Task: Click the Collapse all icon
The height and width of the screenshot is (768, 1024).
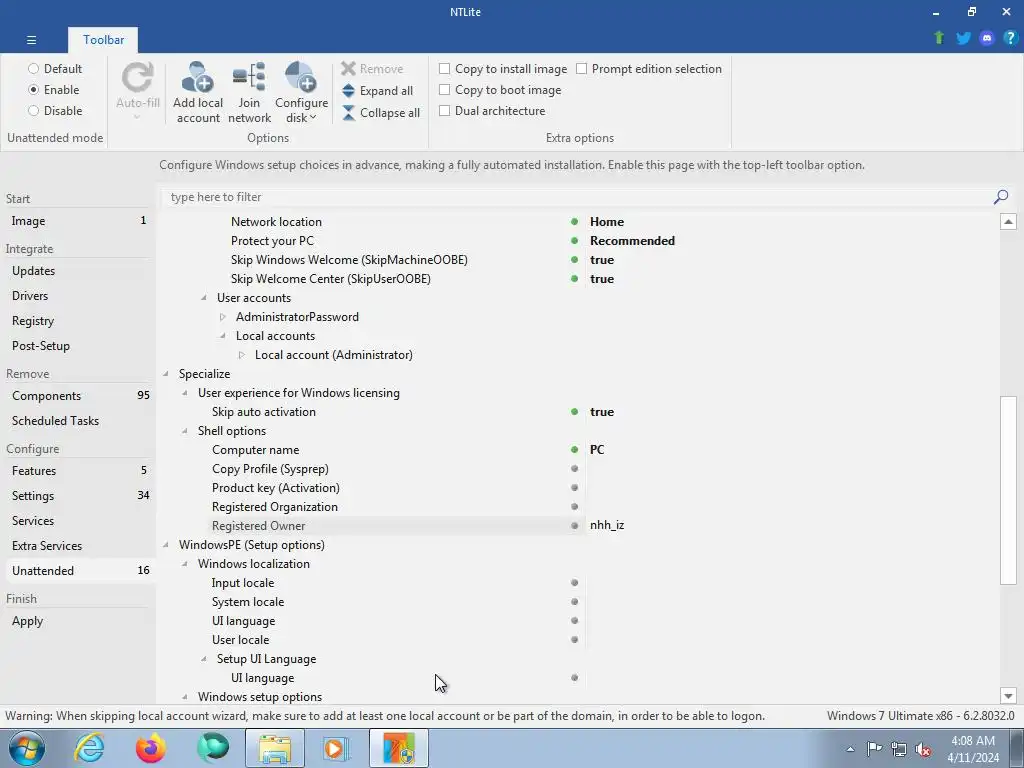Action: 349,113
